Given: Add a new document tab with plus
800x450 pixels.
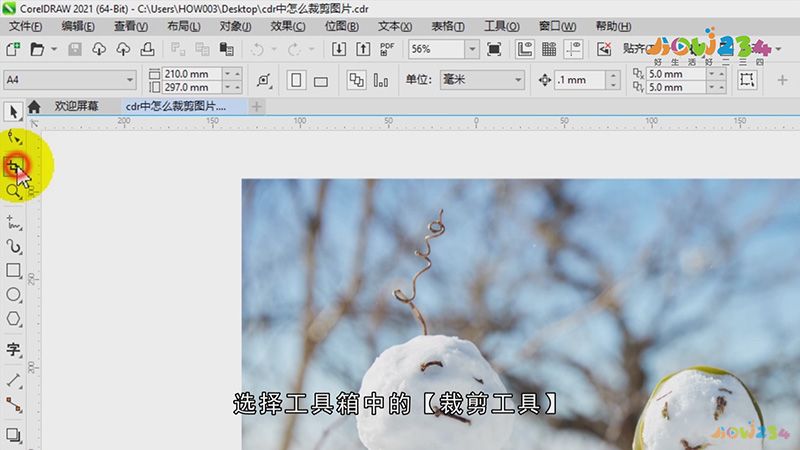Looking at the screenshot, I should (257, 106).
